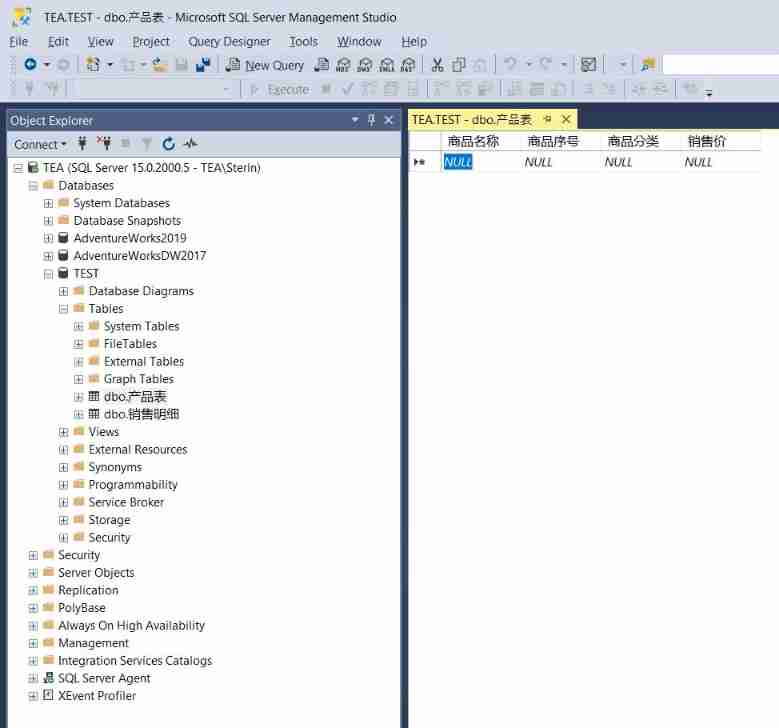Screen dimensions: 779x728
Task: Select the dbo.销售明细 table
Action: 141,414
